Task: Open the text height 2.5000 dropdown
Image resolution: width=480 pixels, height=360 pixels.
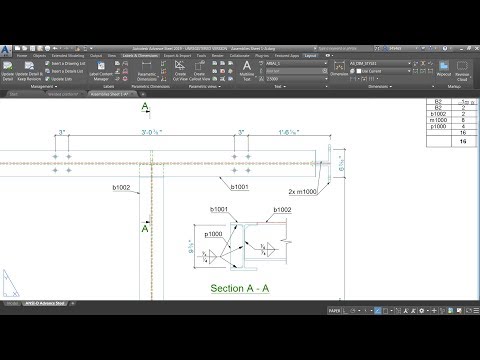Action: [326, 79]
